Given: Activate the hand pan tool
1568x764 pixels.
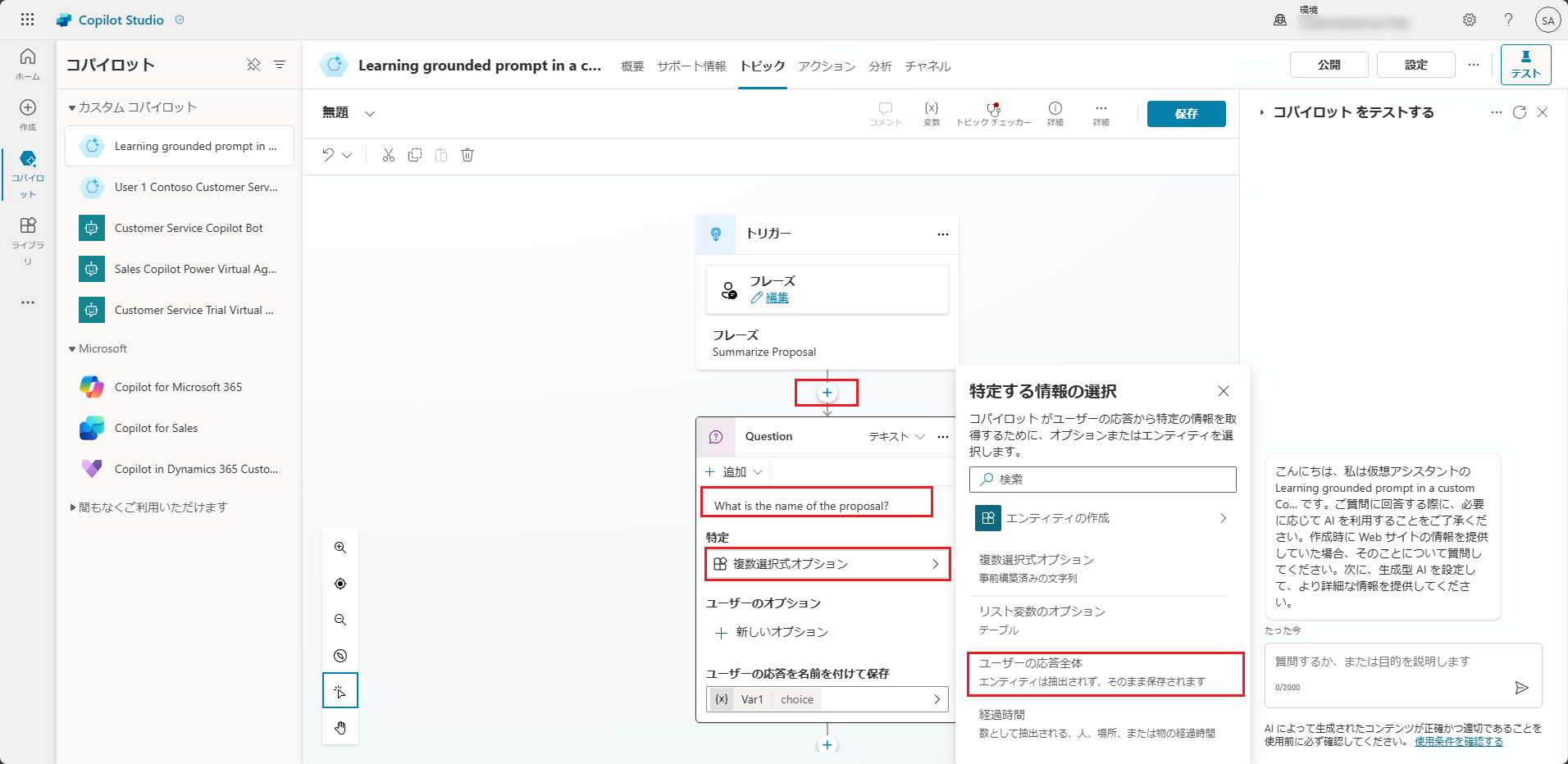Looking at the screenshot, I should 340,728.
